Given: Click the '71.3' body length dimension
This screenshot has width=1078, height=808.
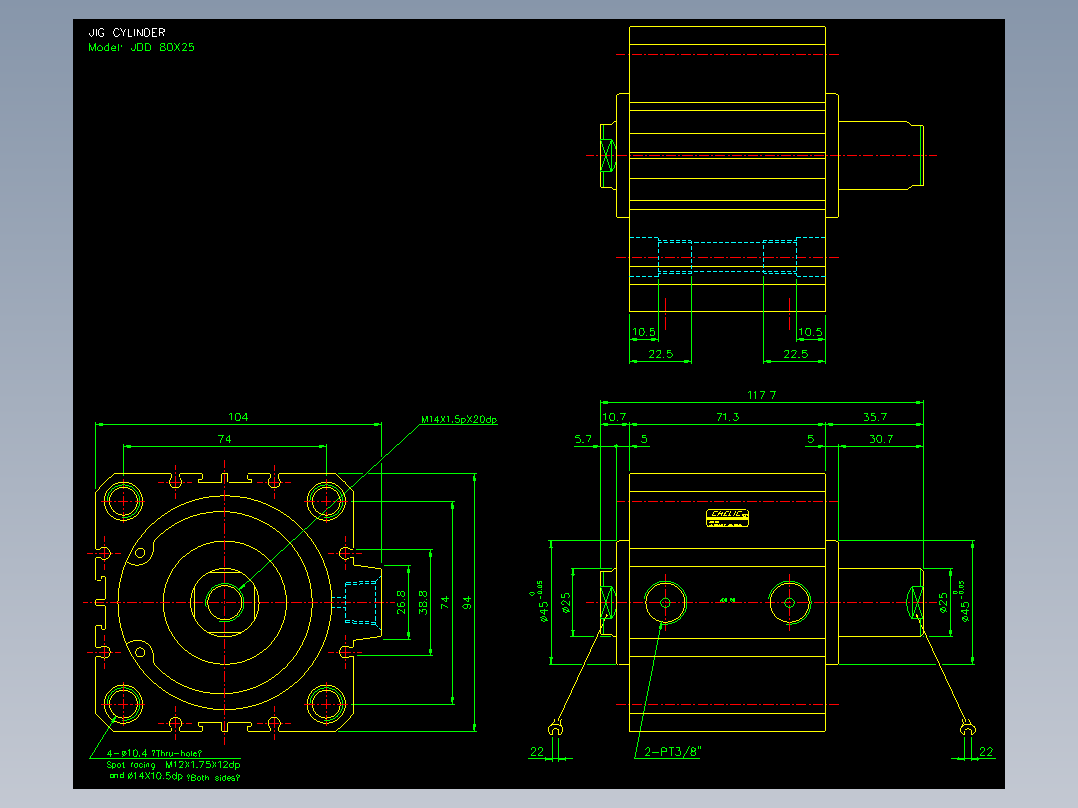Looking at the screenshot, I should [727, 417].
